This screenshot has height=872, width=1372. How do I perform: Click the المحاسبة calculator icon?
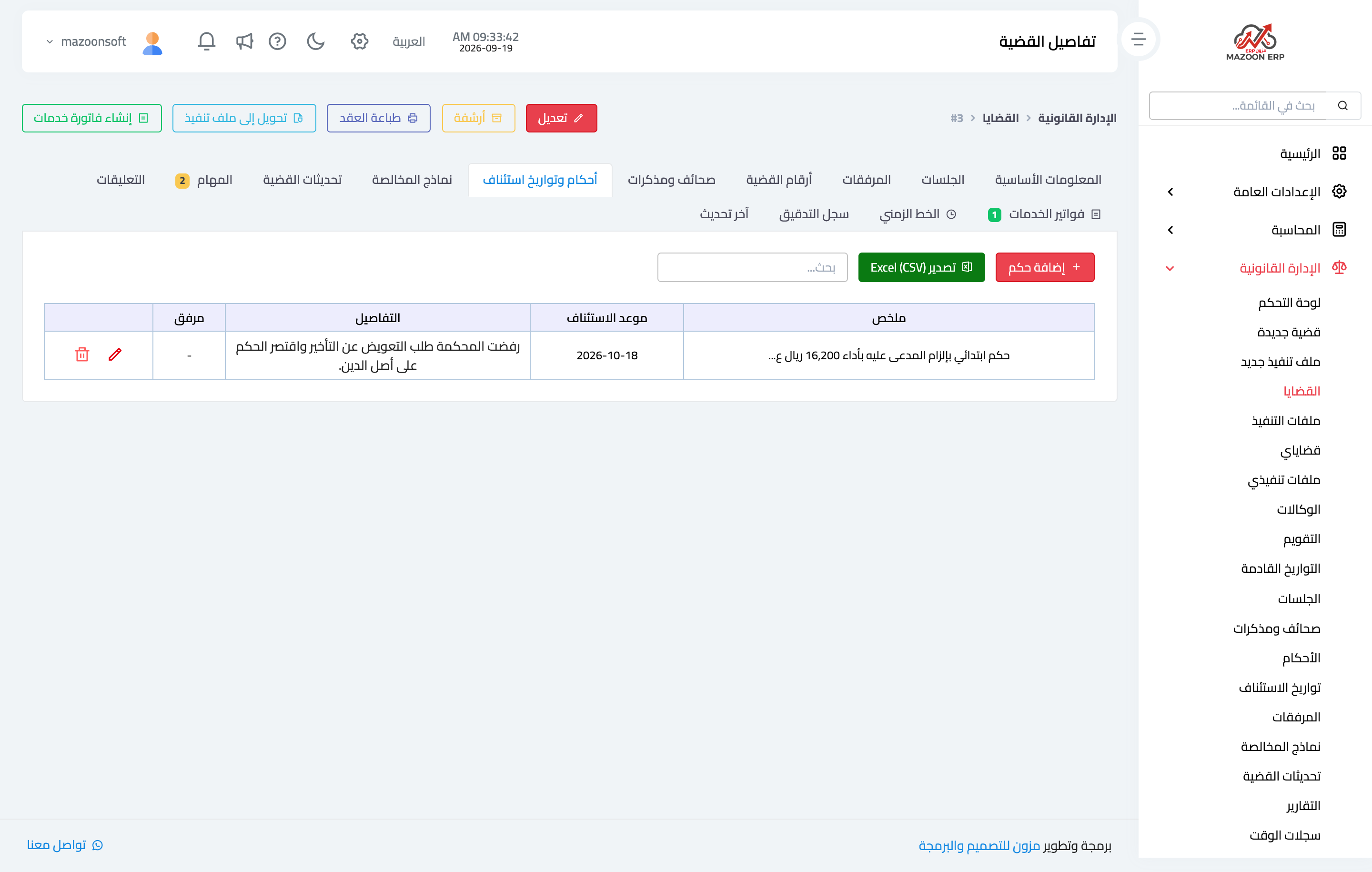click(x=1339, y=230)
